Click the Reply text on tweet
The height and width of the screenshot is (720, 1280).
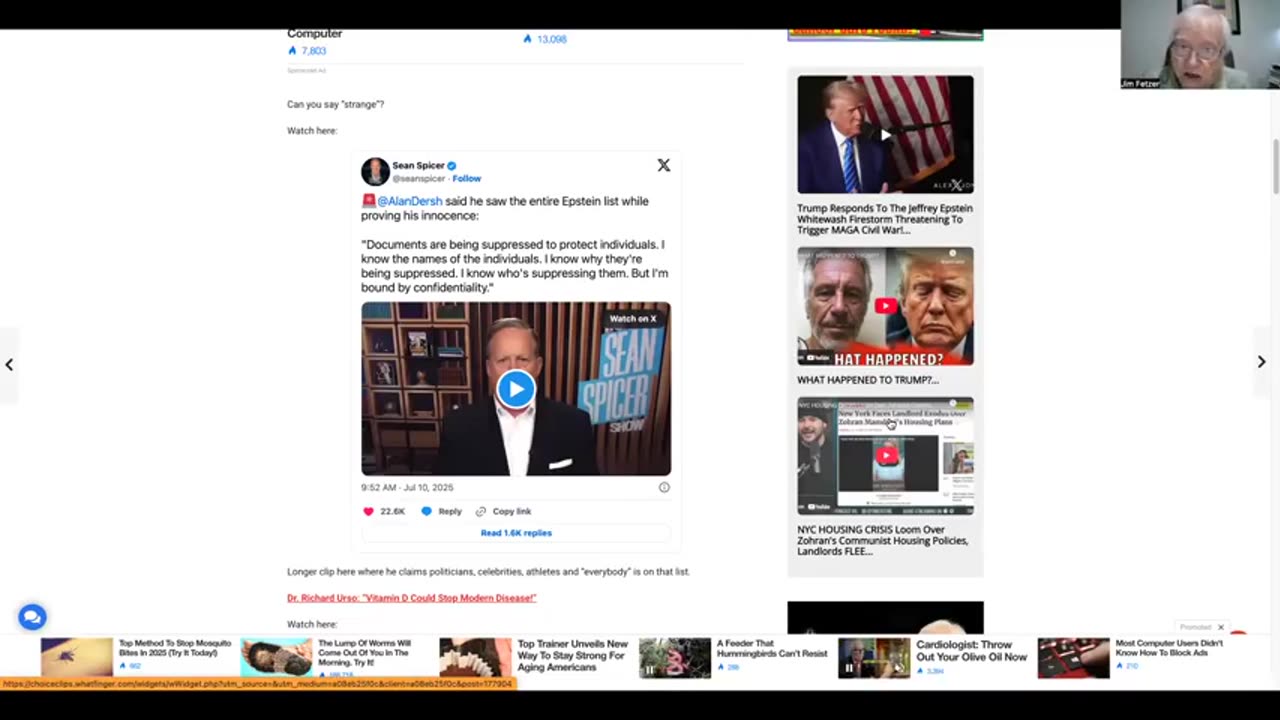[x=450, y=511]
